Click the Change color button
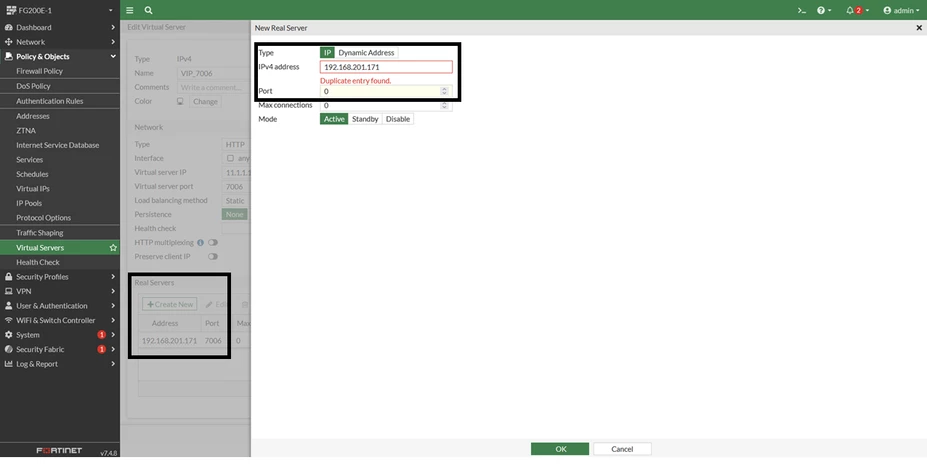 [205, 102]
